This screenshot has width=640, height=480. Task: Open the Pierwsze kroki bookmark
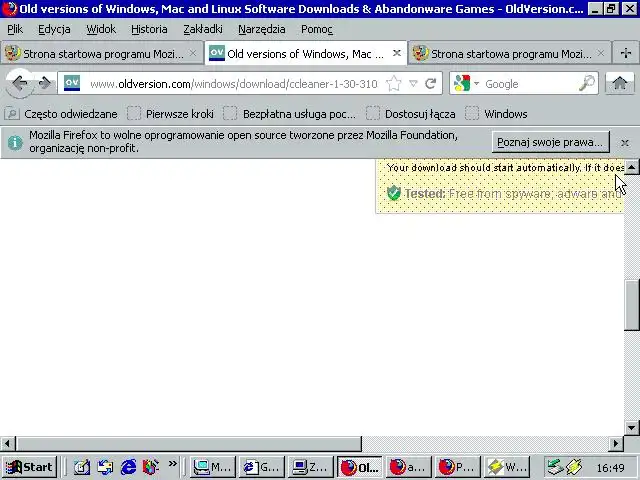coord(171,114)
